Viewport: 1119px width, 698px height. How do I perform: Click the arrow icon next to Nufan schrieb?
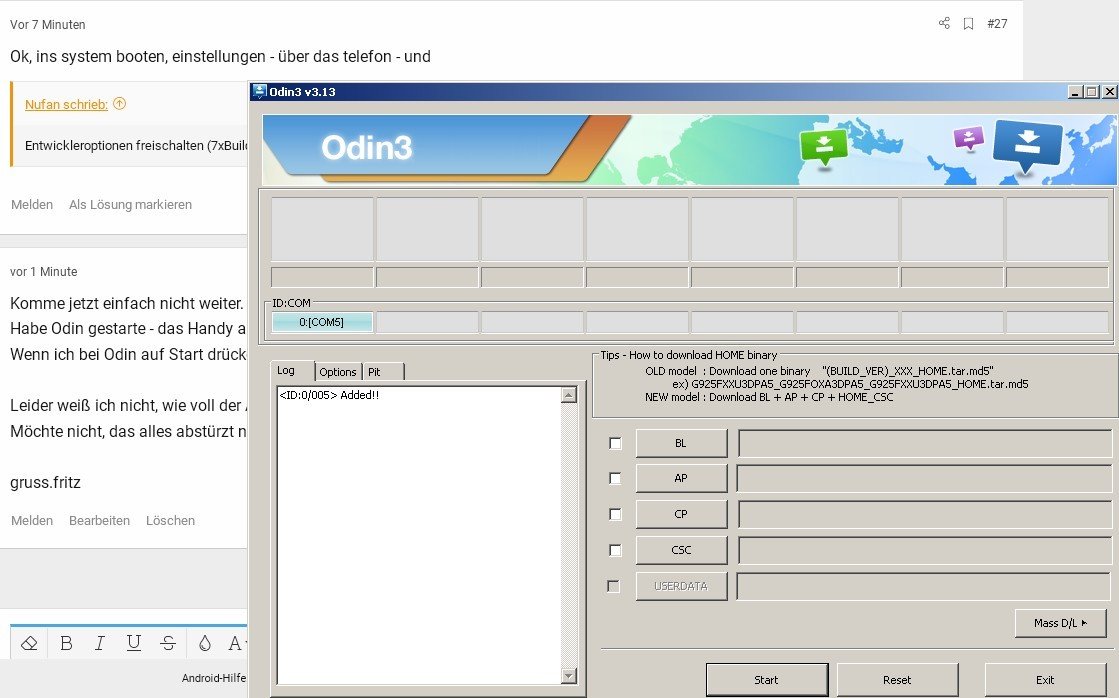[120, 103]
